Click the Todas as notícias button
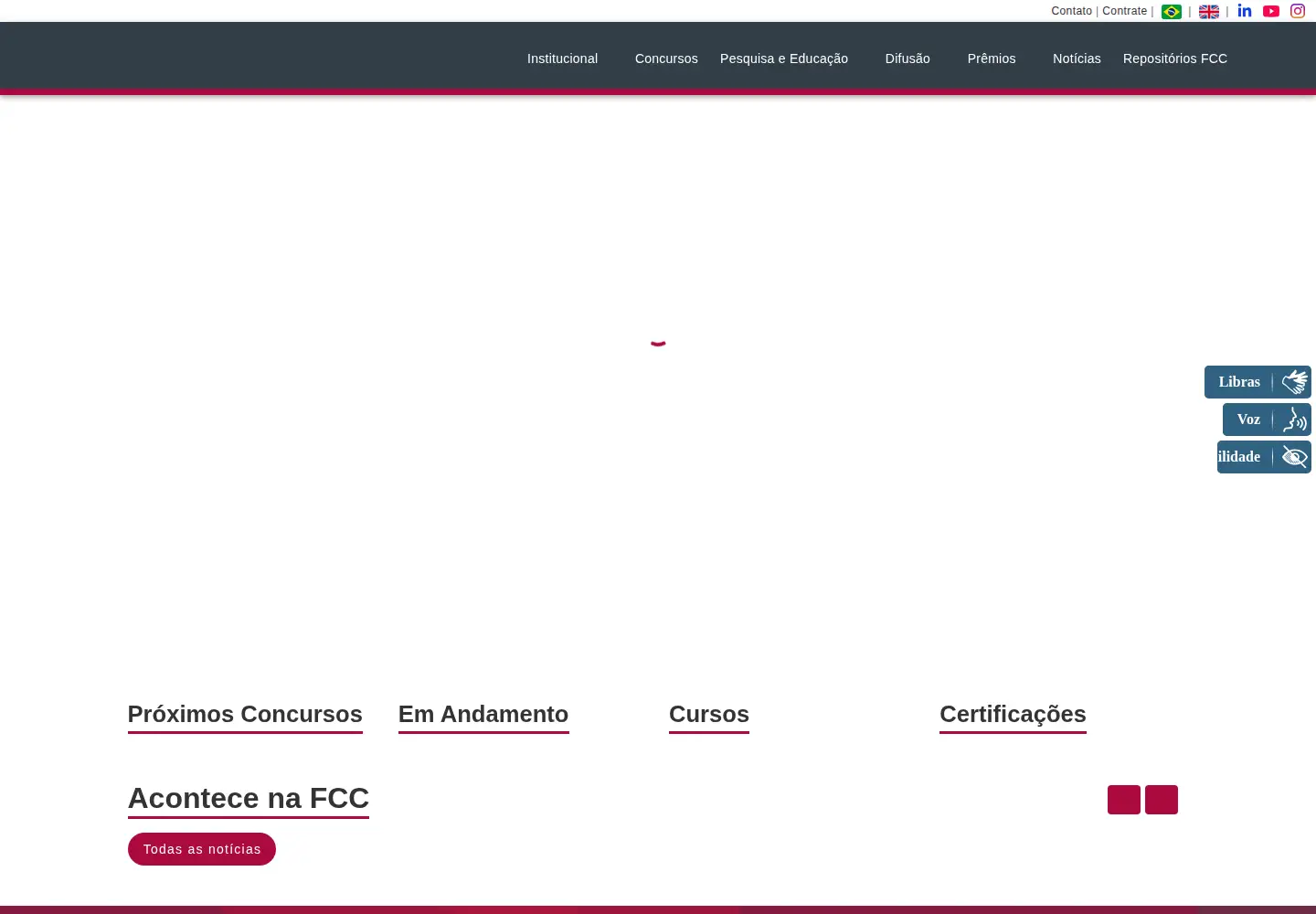Viewport: 1316px width, 914px height. pyautogui.click(x=202, y=849)
